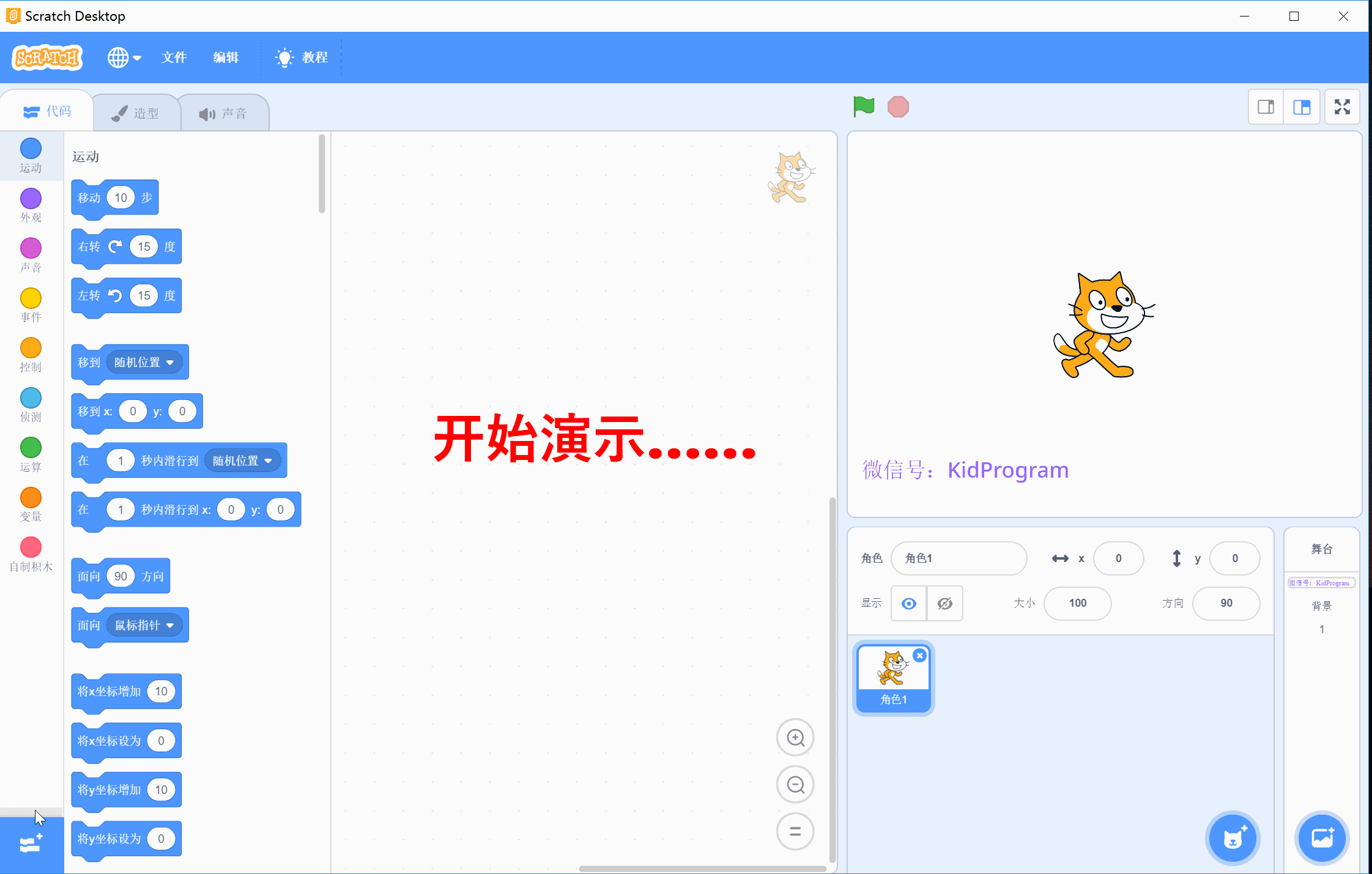
Task: Open the 随机位置 dropdown in 移到 block
Action: pyautogui.click(x=144, y=363)
